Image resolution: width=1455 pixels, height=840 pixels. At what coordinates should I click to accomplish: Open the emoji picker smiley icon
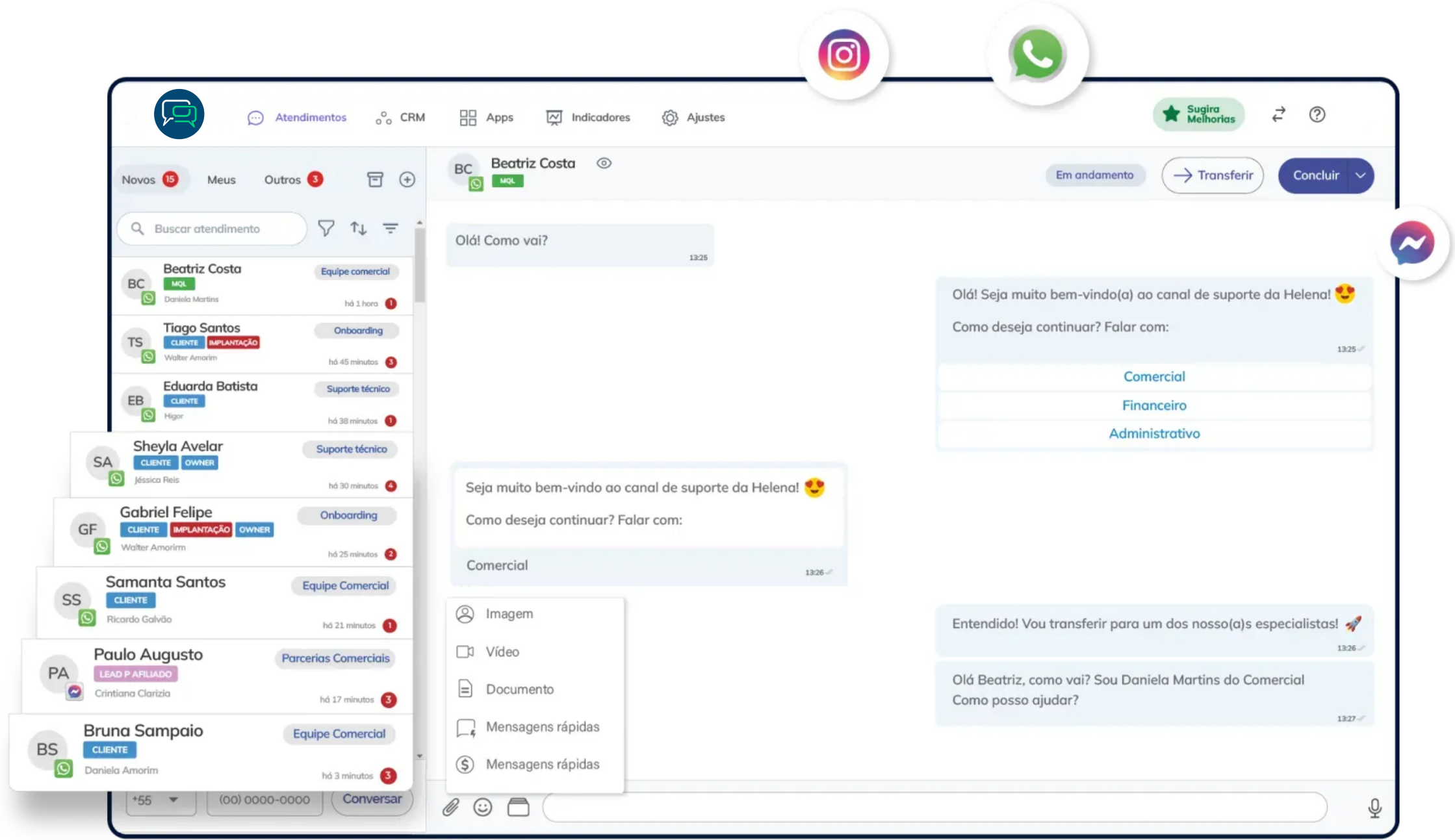(482, 807)
